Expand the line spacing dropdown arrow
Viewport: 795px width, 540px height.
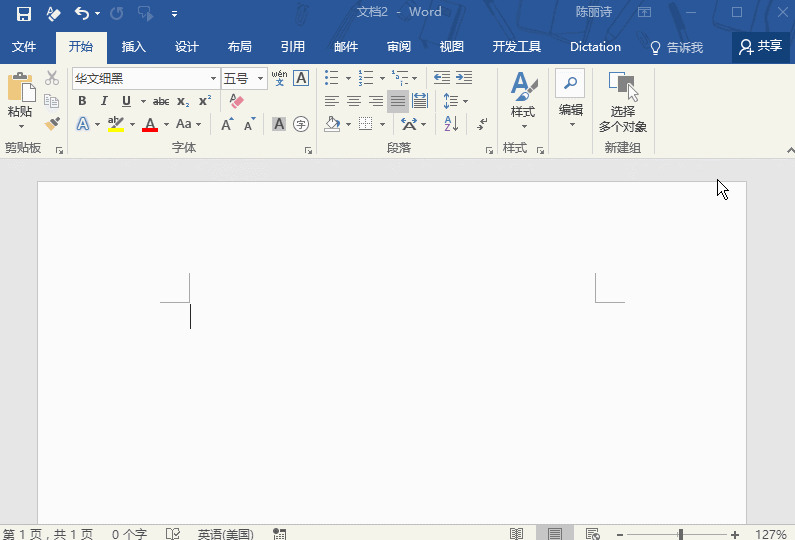pyautogui.click(x=465, y=101)
